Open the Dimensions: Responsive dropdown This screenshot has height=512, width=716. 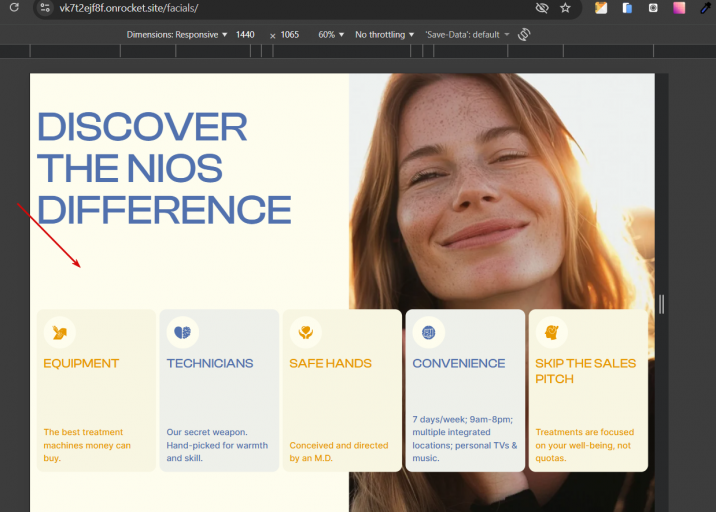[x=177, y=35]
